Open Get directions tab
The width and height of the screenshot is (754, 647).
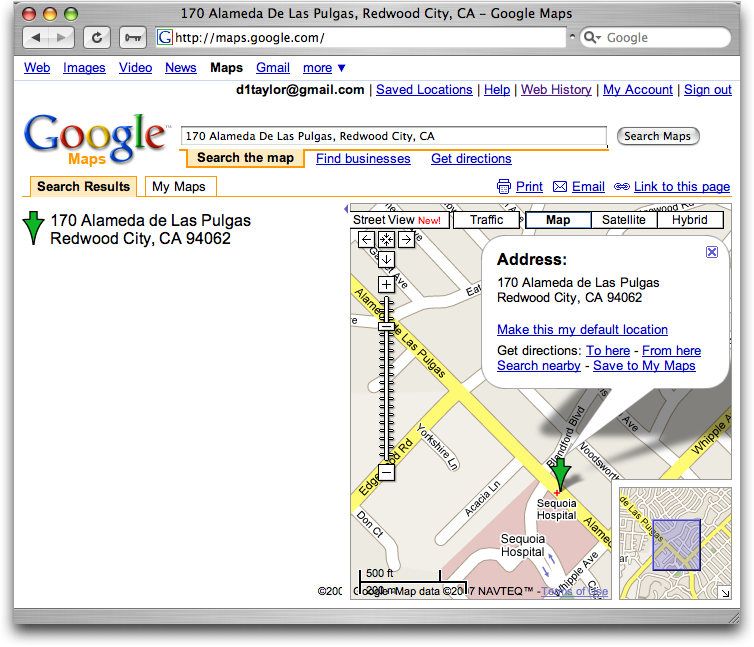click(x=471, y=159)
